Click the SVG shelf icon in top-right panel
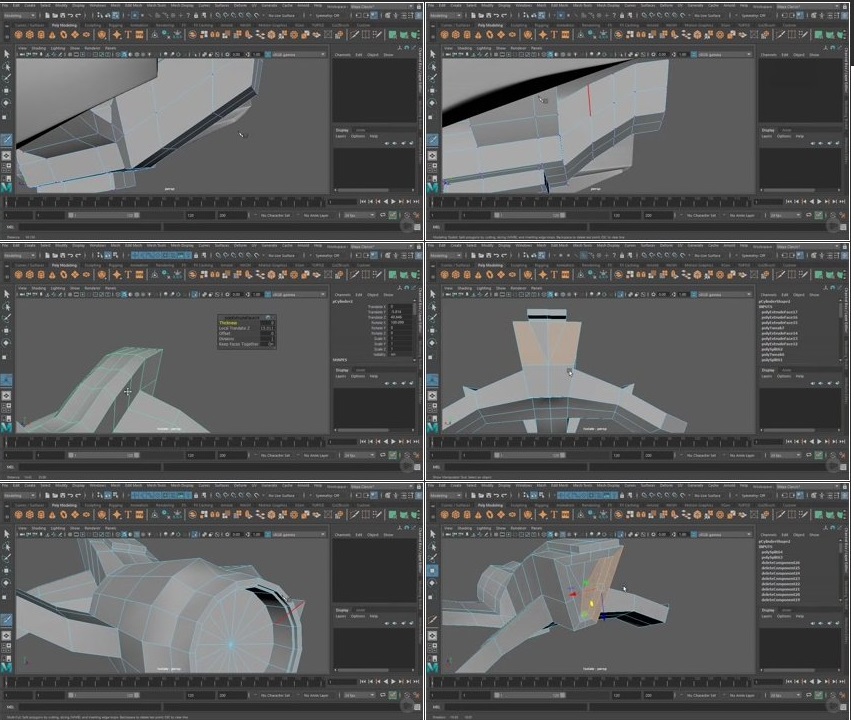Screen dimensions: 854x720 tap(565, 35)
